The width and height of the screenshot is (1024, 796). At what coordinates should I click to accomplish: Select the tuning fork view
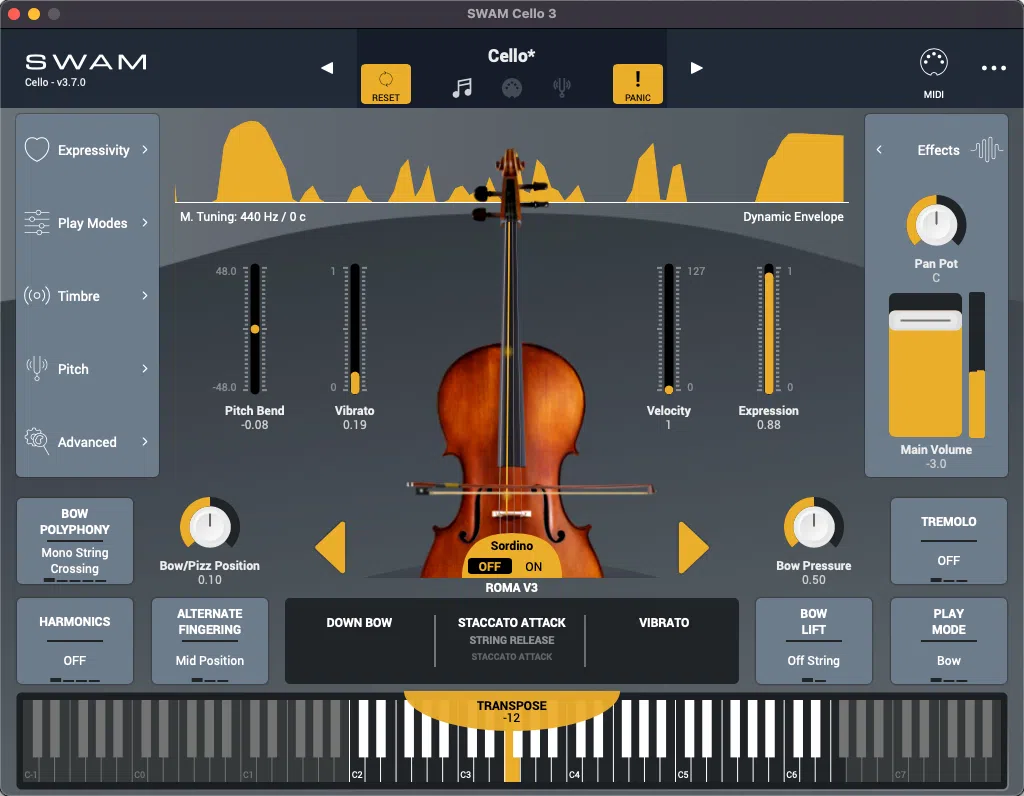point(562,86)
